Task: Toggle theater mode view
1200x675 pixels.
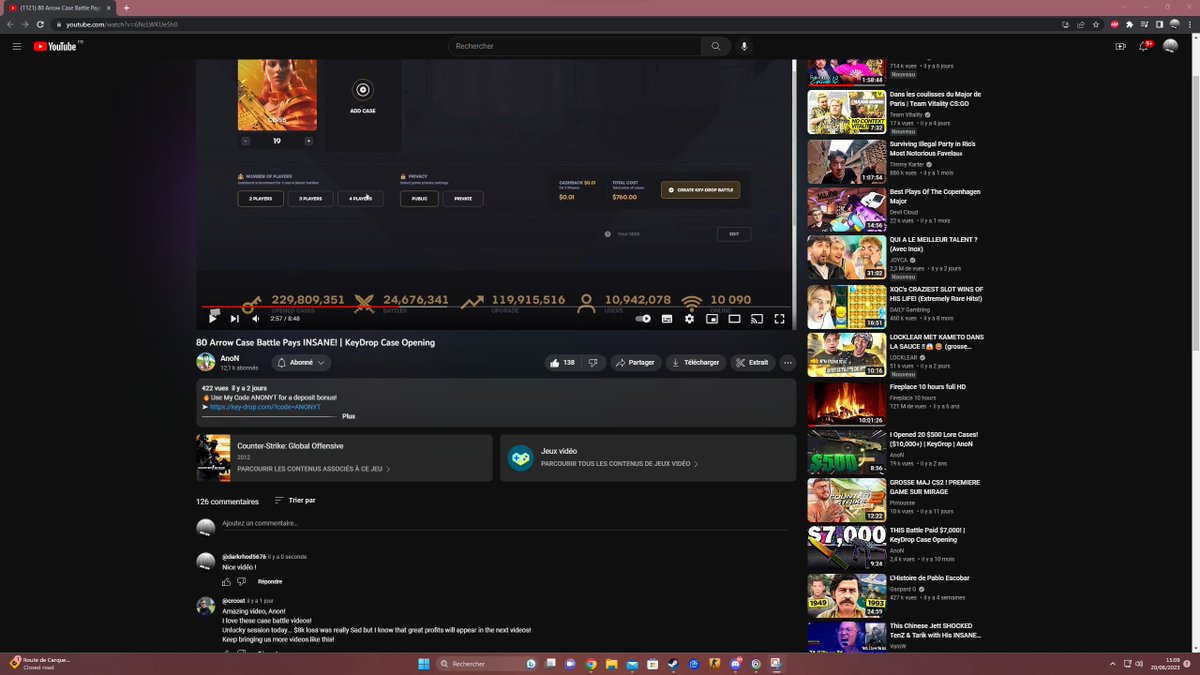Action: click(734, 318)
